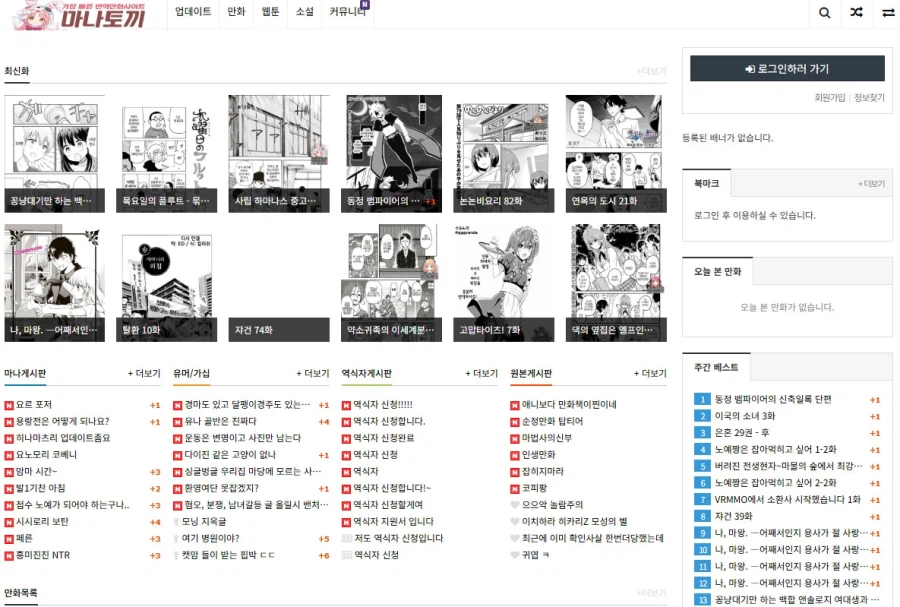
Task: Open 사립 하마나스 중고 thumbnail
Action: (279, 154)
